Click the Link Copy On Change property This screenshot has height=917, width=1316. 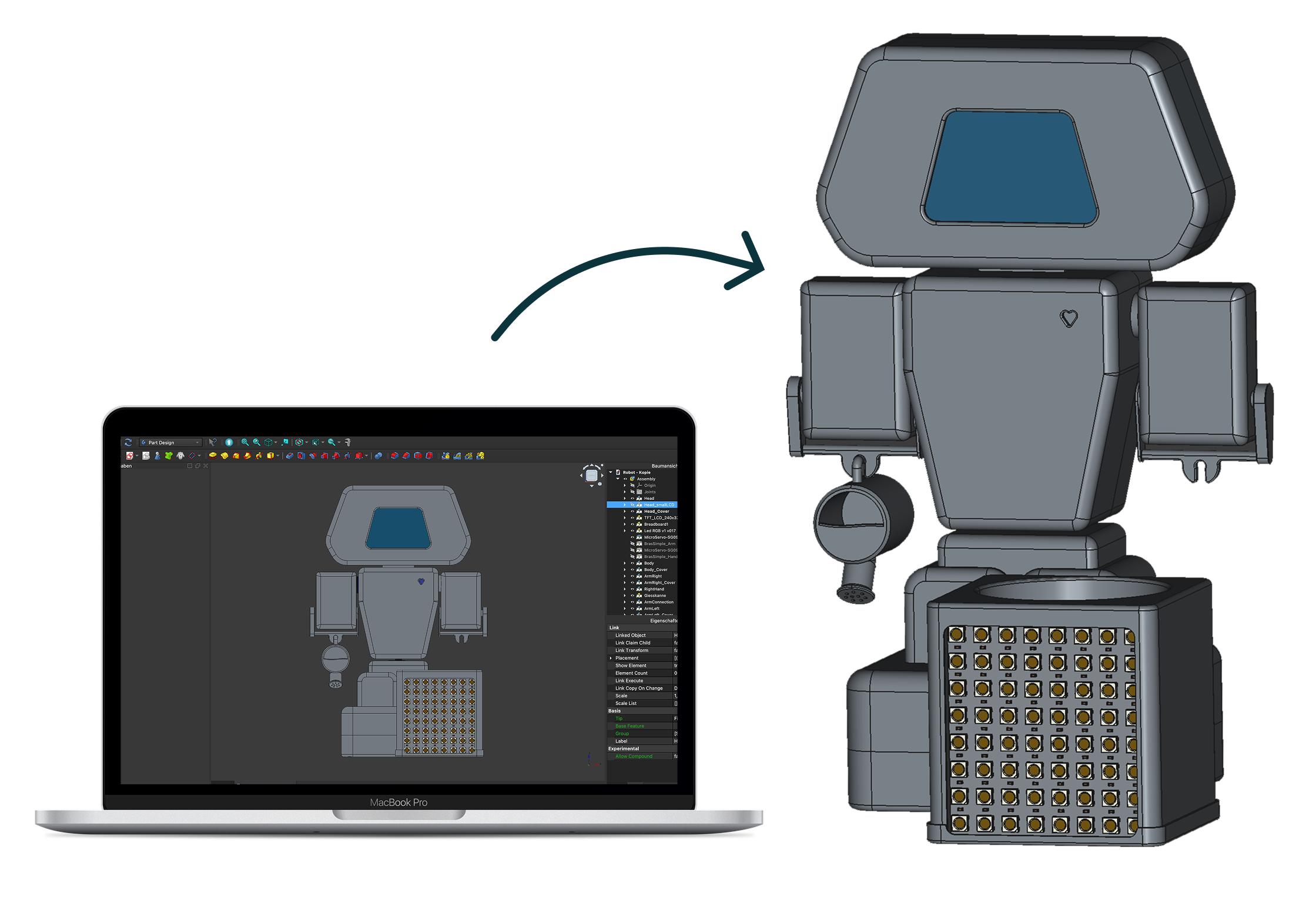click(x=642, y=688)
